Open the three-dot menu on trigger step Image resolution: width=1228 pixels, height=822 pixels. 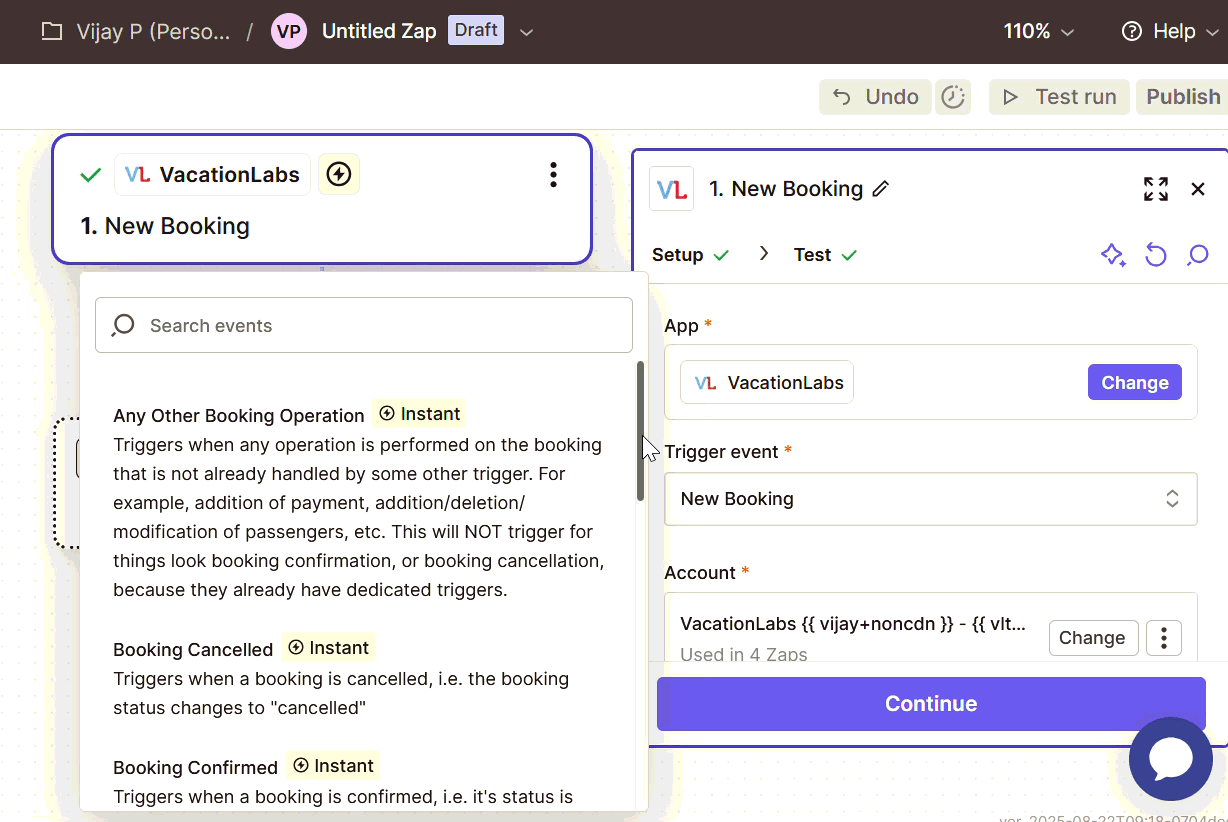pyautogui.click(x=553, y=175)
